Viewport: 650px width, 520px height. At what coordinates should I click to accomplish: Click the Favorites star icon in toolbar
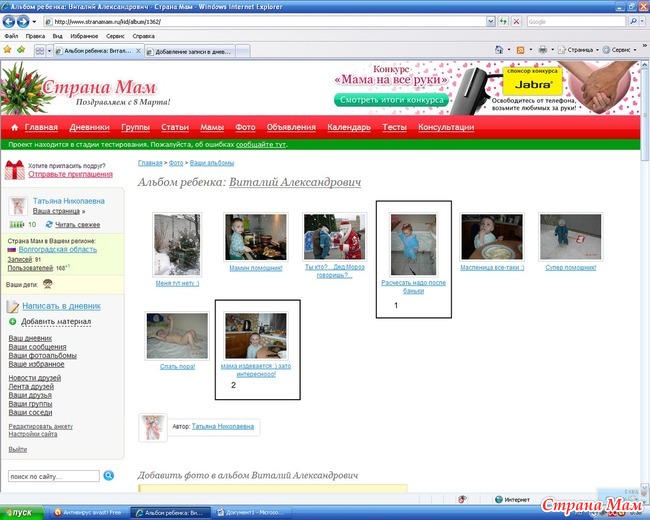click(8, 49)
